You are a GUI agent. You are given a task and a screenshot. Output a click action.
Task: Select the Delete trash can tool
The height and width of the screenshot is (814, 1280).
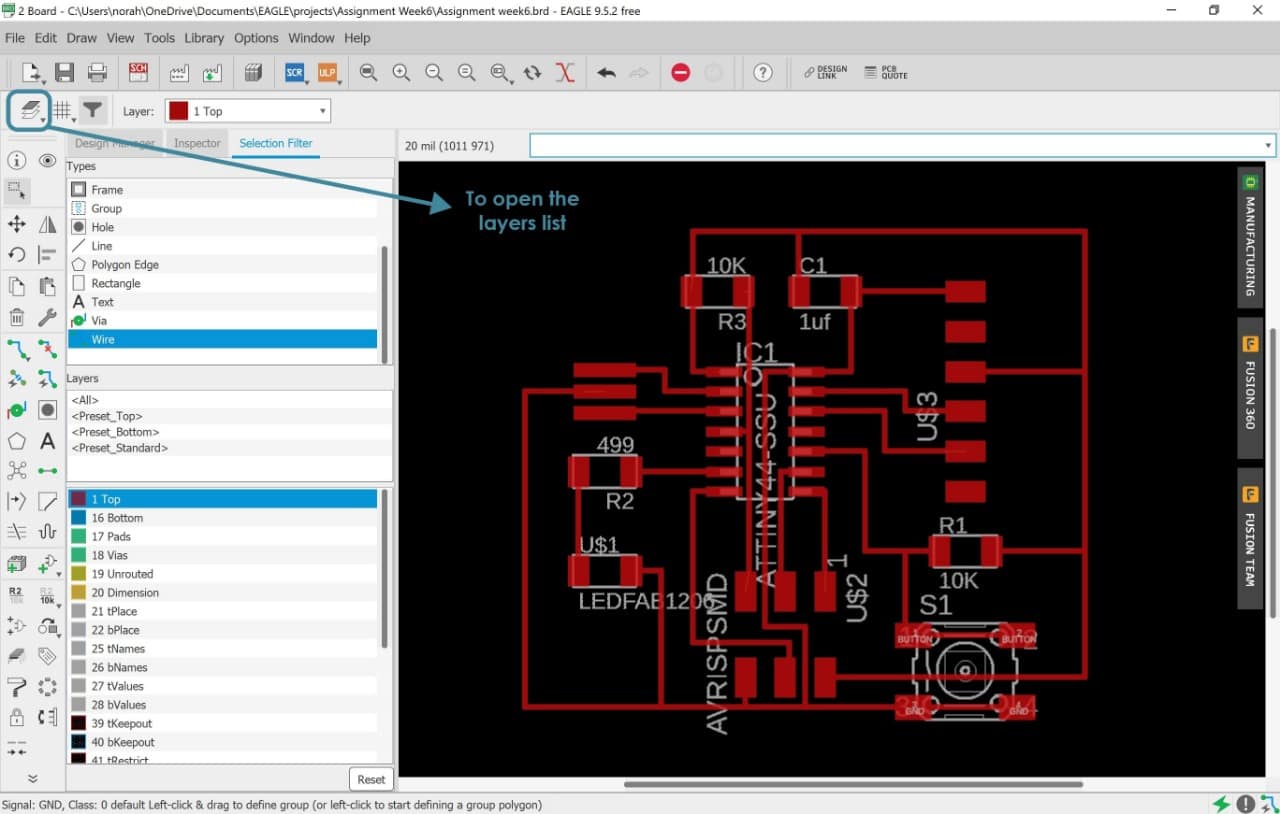17,318
